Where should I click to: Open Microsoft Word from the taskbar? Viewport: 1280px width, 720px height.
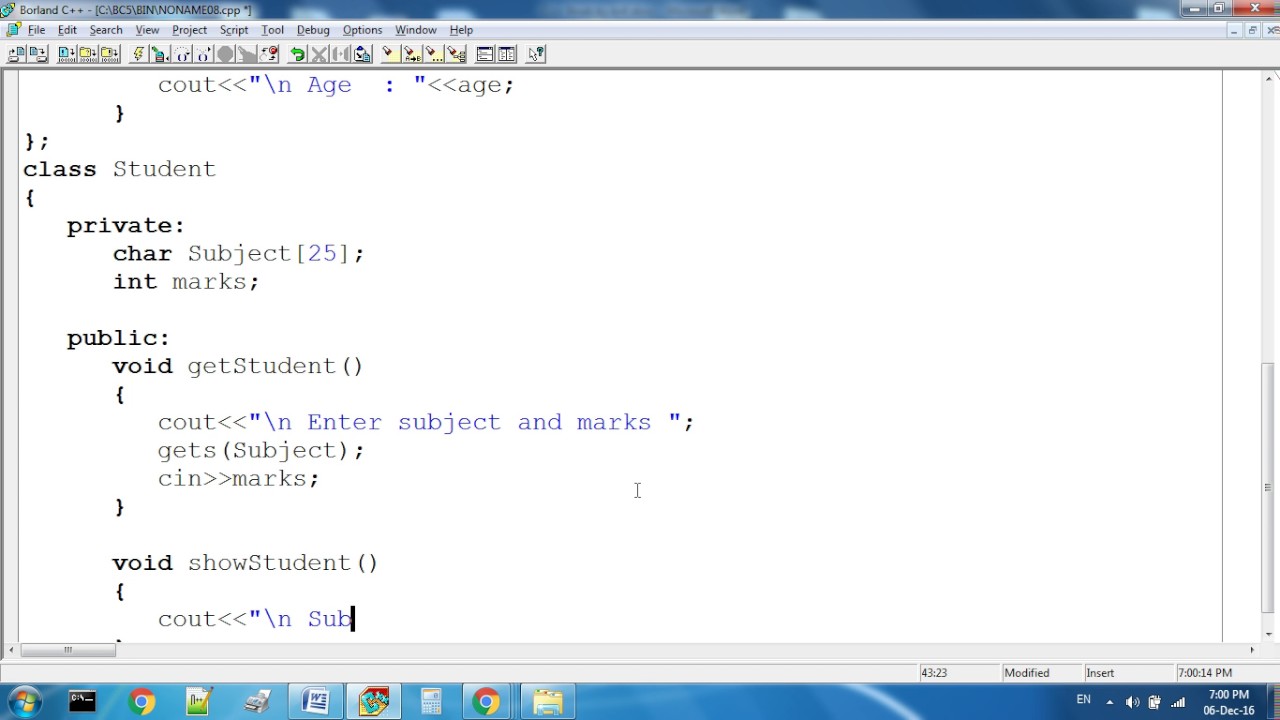point(316,702)
